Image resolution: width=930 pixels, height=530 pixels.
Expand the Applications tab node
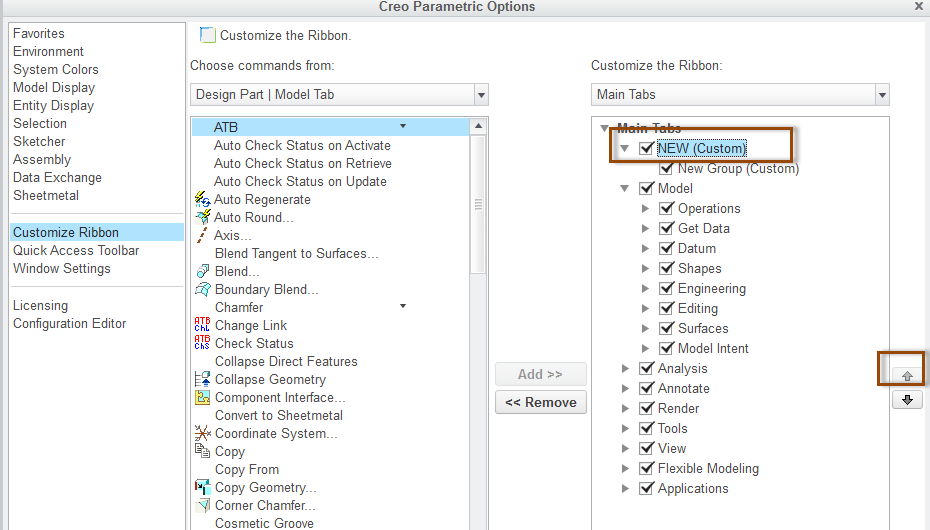[625, 489]
